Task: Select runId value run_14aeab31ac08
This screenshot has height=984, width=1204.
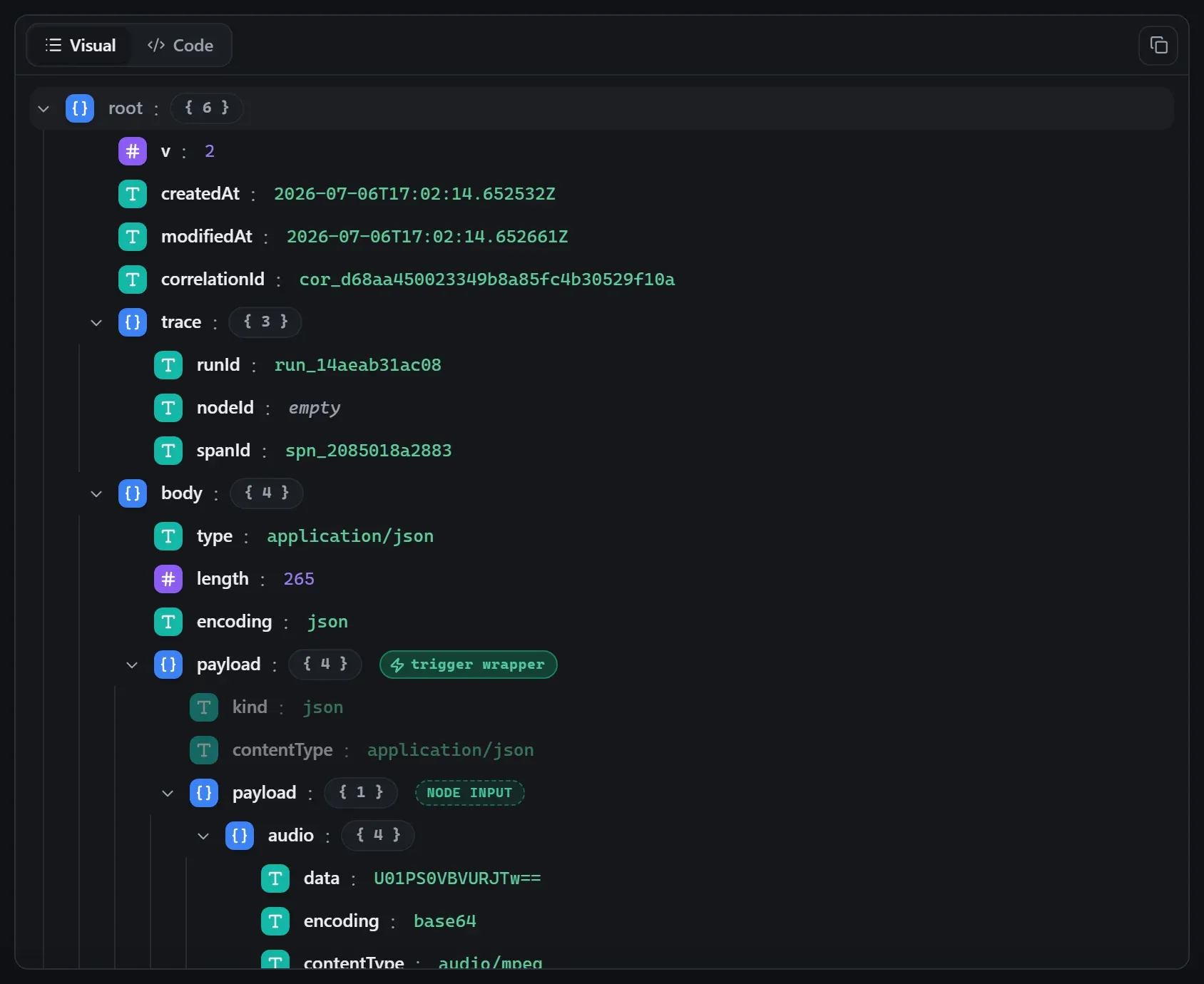Action: click(x=358, y=365)
